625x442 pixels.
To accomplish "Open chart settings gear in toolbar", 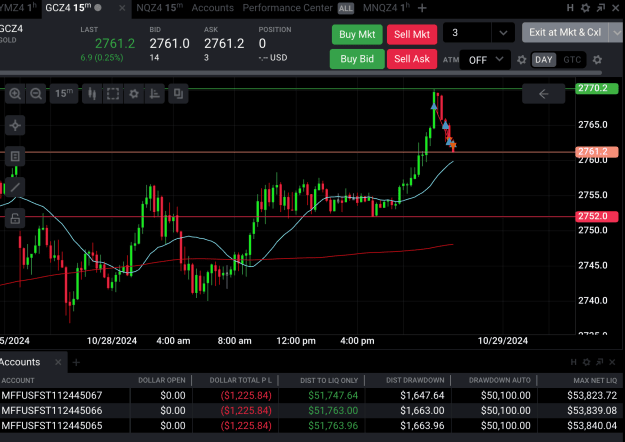I will click(x=134, y=94).
